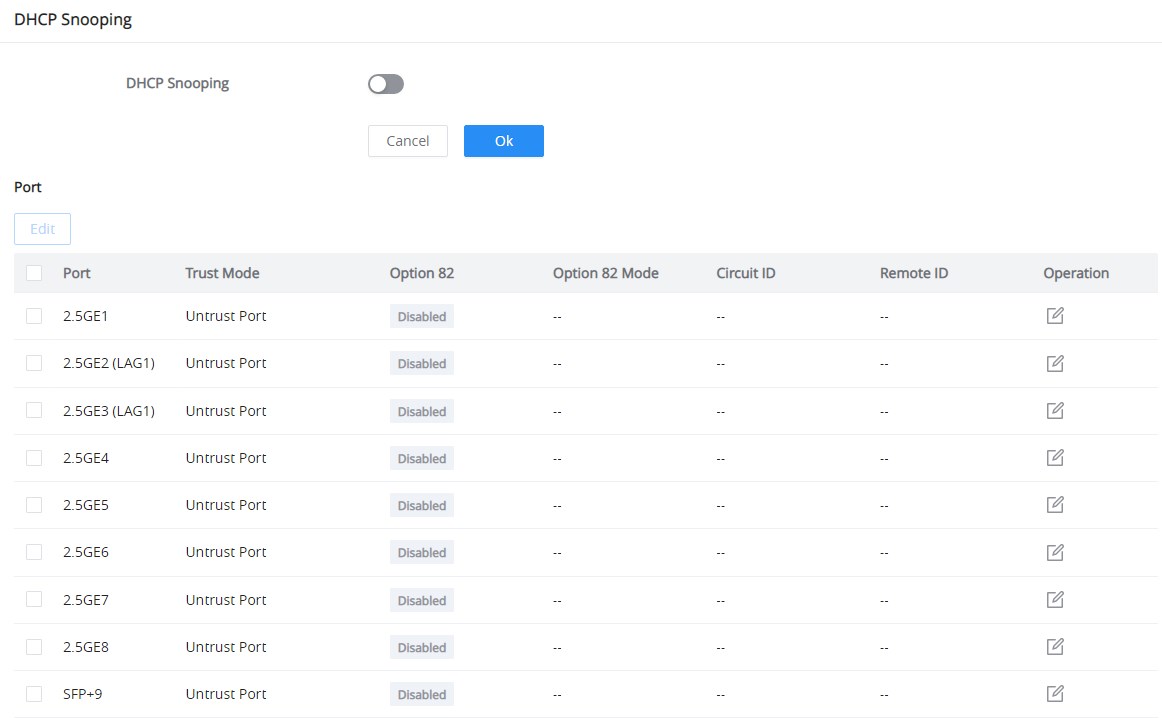
Task: Click the Disabled badge in the 2.5GE7 row
Action: (422, 600)
